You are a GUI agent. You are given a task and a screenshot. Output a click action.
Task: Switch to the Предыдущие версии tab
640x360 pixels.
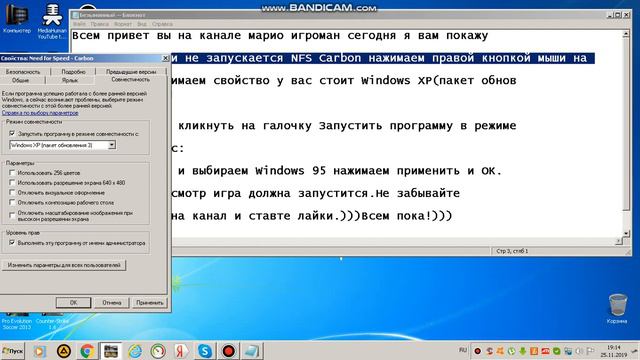pyautogui.click(x=131, y=71)
